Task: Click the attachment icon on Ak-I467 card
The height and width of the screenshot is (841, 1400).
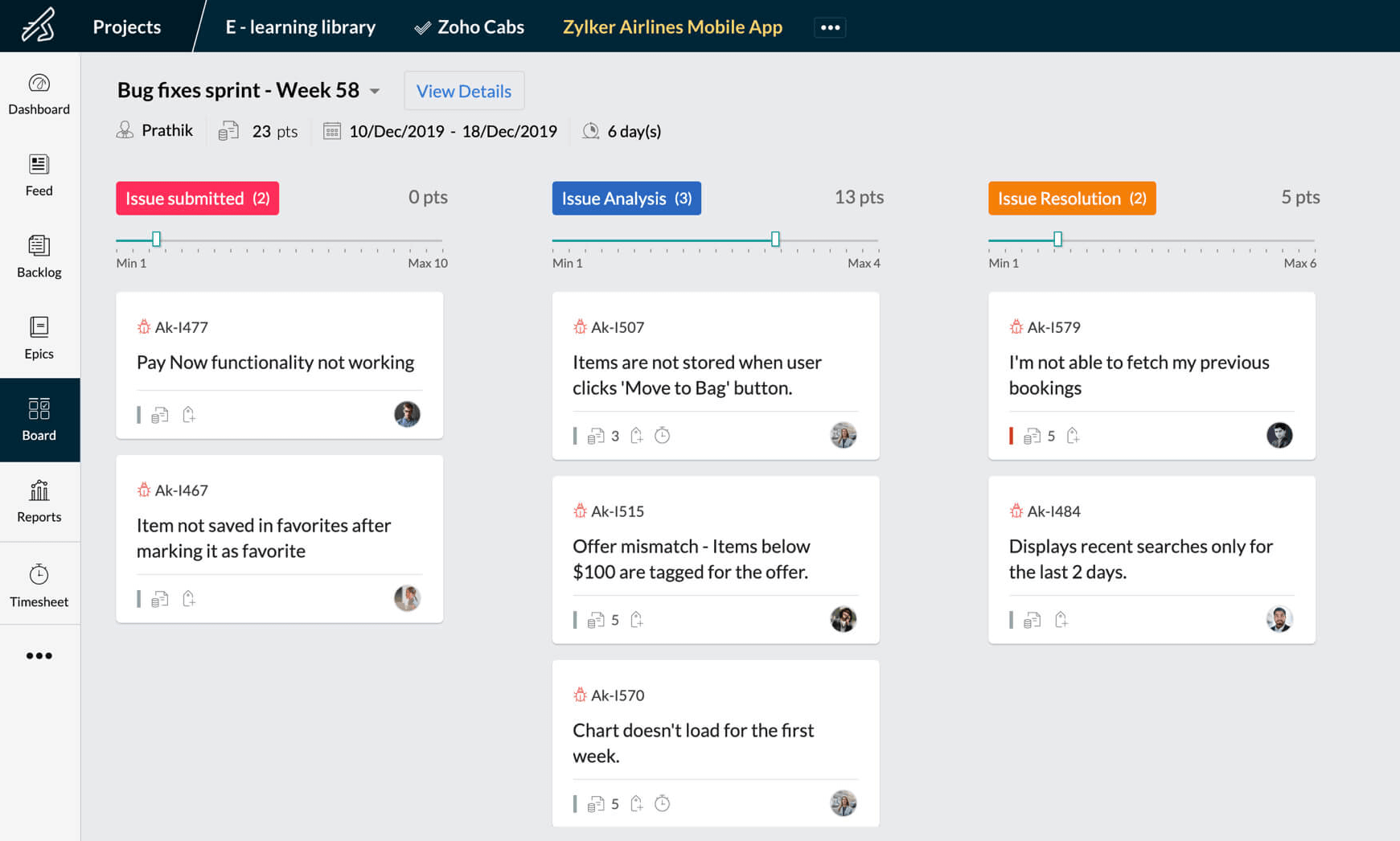Action: click(189, 598)
